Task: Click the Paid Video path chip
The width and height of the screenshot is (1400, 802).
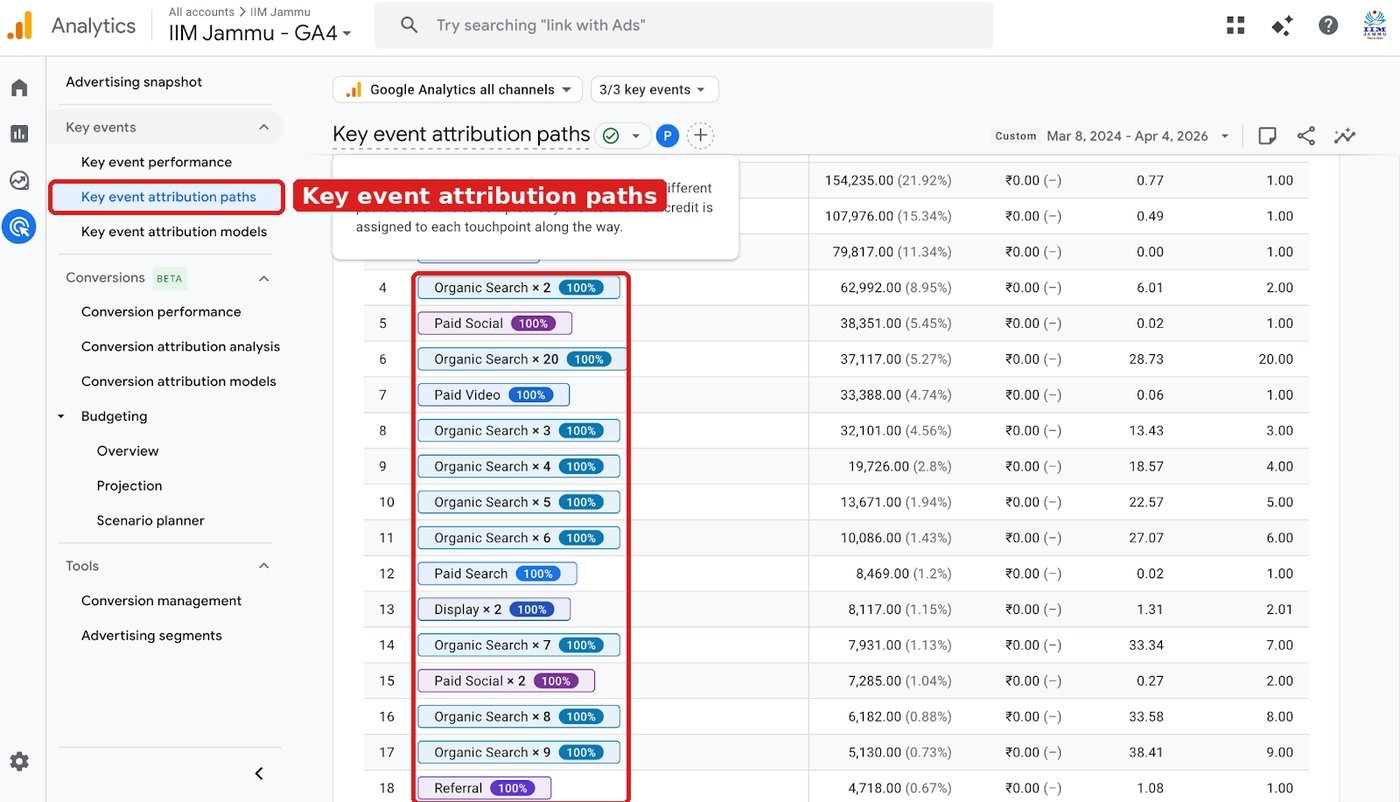Action: pos(494,395)
